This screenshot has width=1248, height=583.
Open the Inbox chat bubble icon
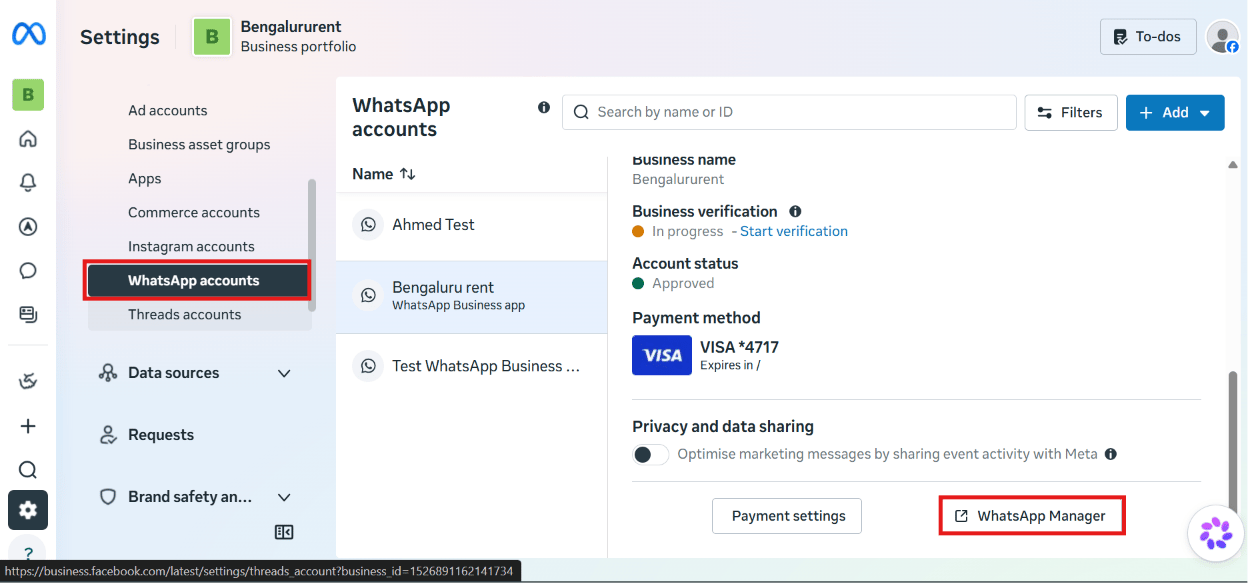point(28,270)
